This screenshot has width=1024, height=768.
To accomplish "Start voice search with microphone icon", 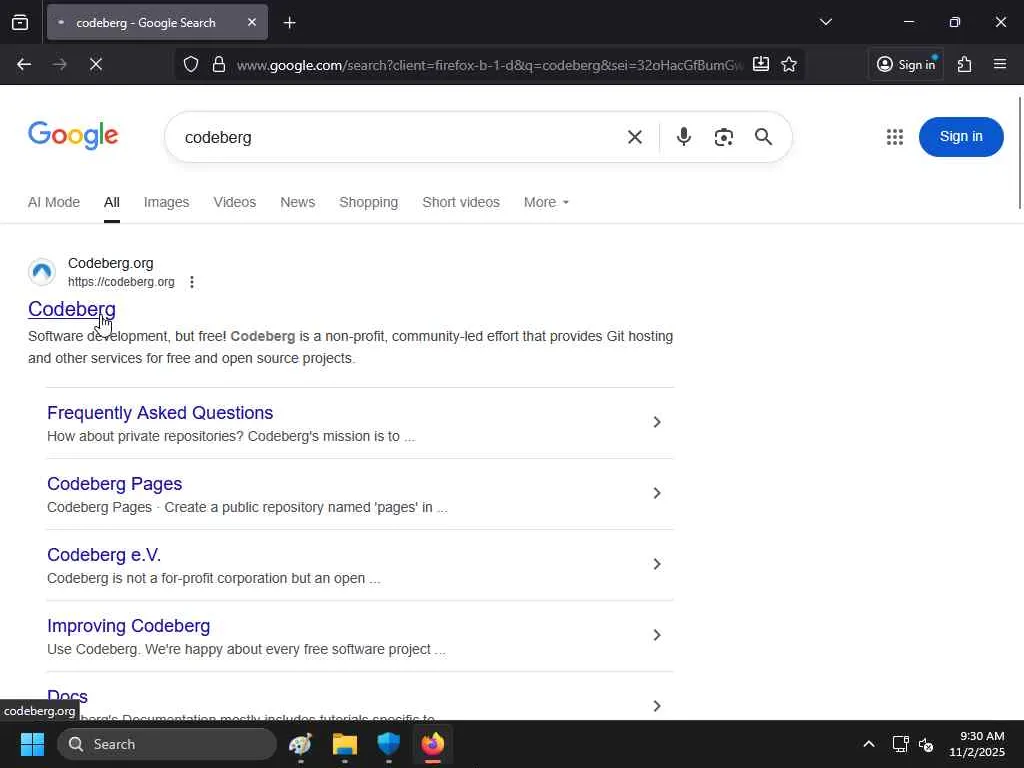I will [684, 137].
